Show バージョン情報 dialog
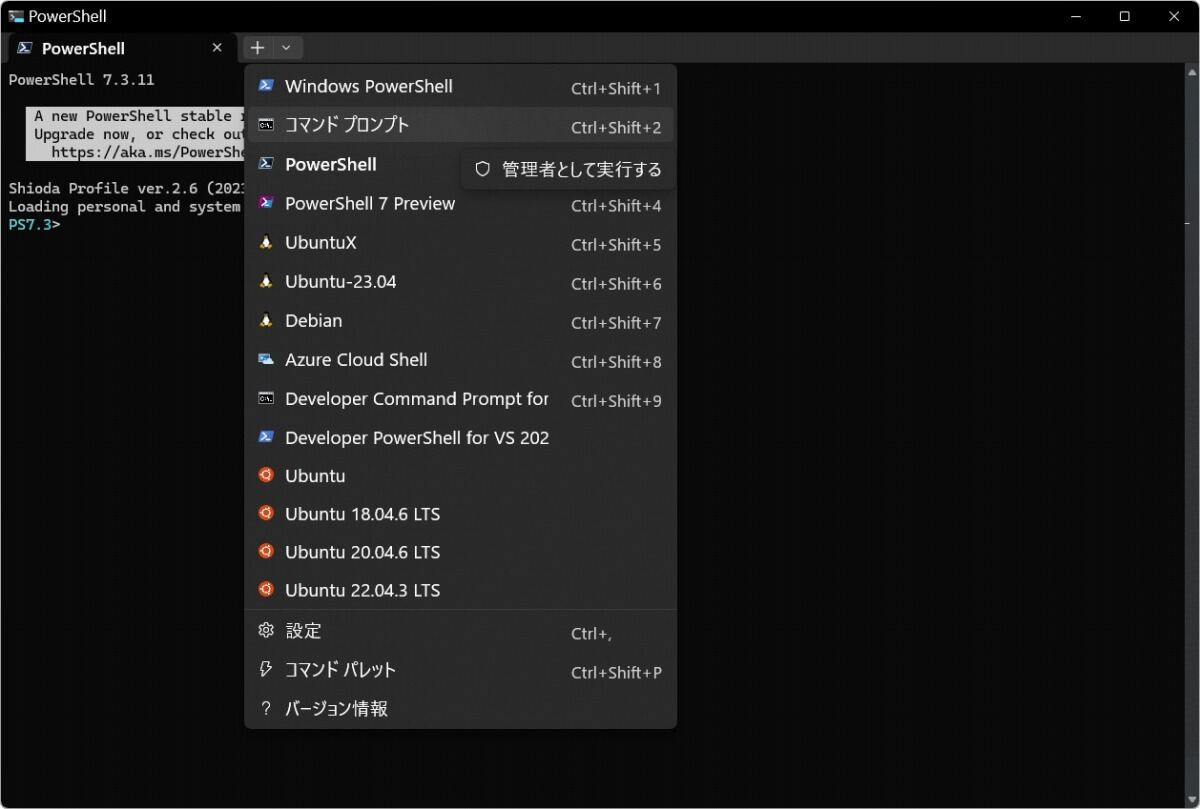The width and height of the screenshot is (1200, 809). click(x=460, y=709)
